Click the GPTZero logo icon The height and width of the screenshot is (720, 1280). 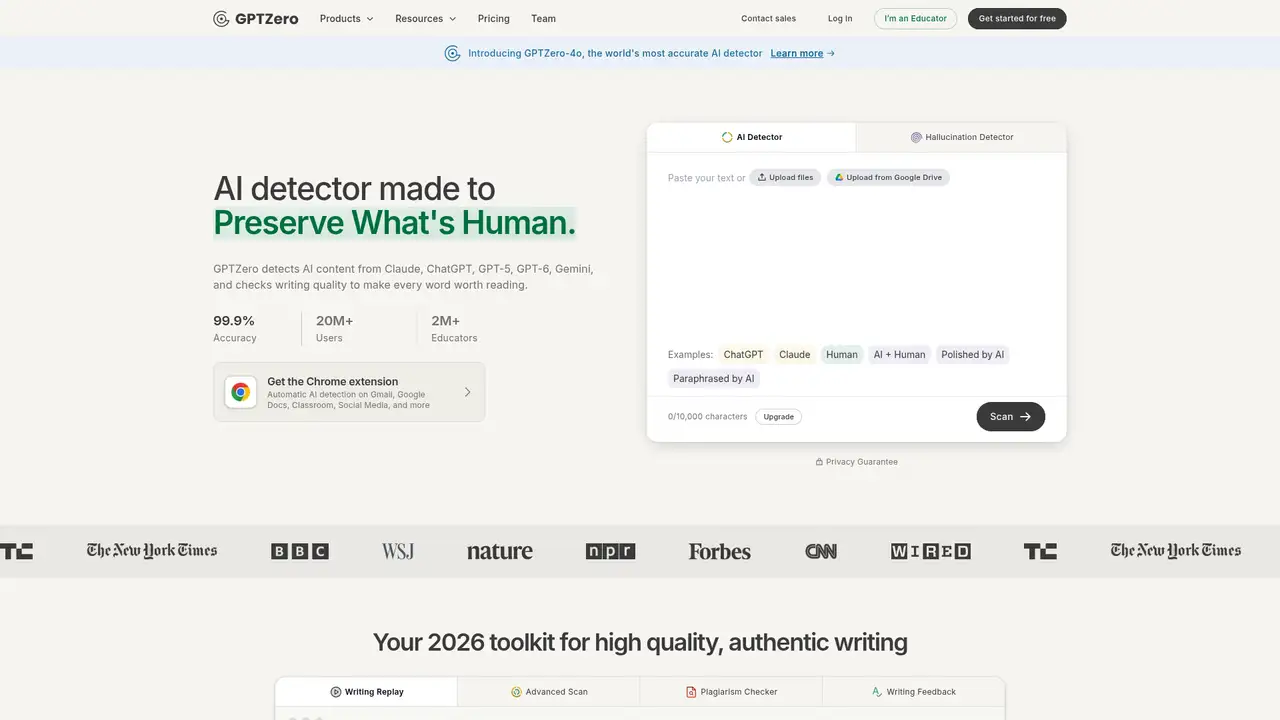click(221, 18)
